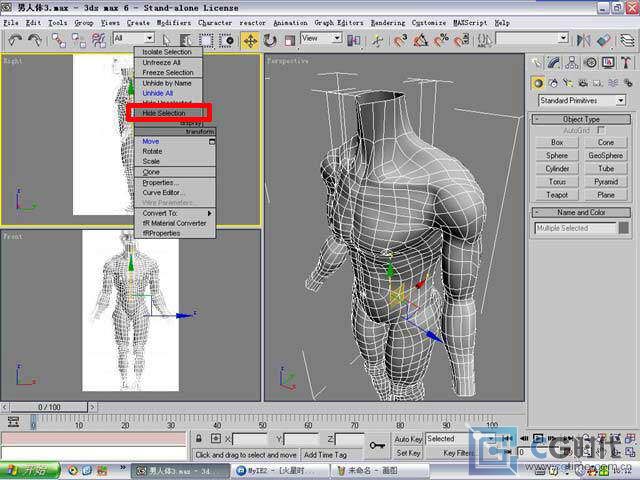640x480 pixels.
Task: Click the Named Selection Sets icon
Action: (485, 40)
